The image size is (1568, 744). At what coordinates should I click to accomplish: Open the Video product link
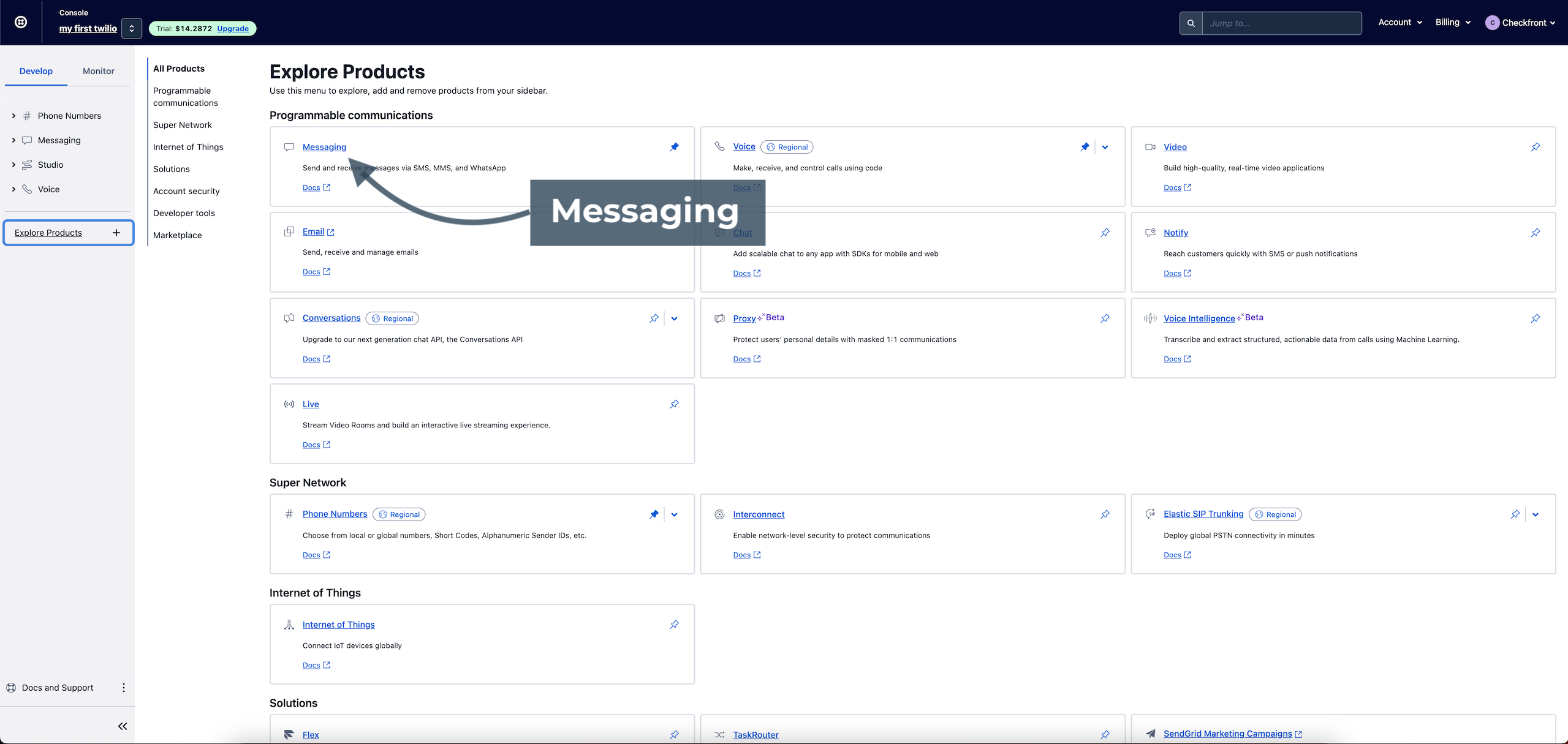click(x=1175, y=147)
